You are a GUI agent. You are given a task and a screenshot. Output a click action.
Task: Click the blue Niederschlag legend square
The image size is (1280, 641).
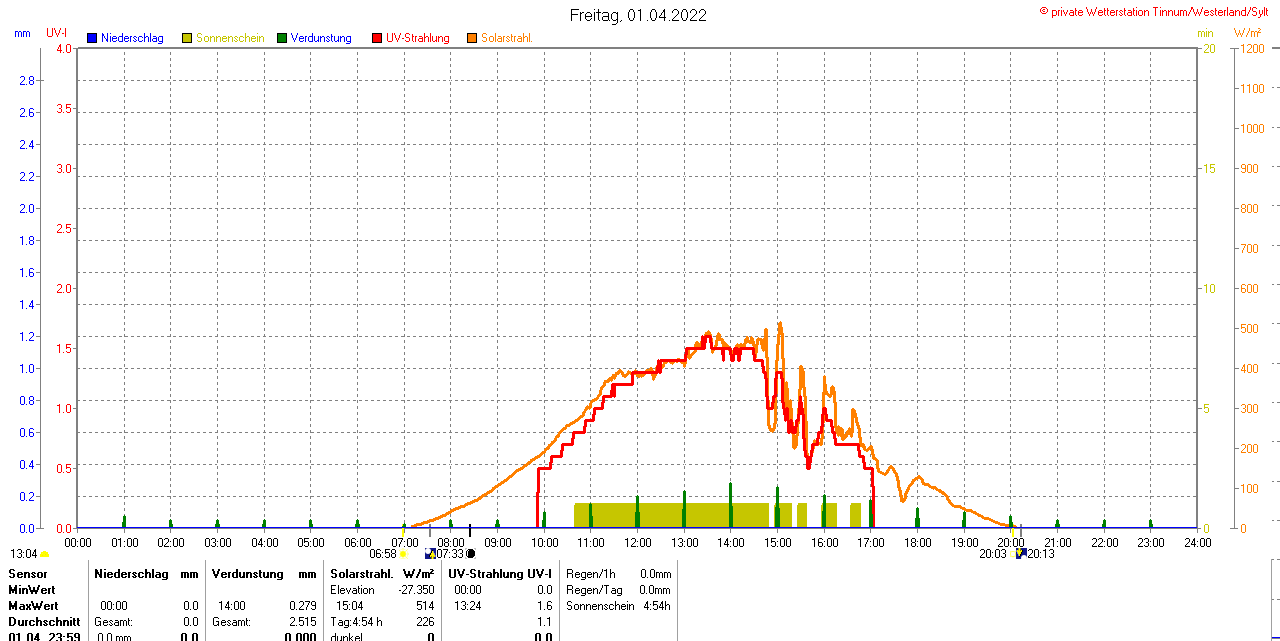point(92,38)
